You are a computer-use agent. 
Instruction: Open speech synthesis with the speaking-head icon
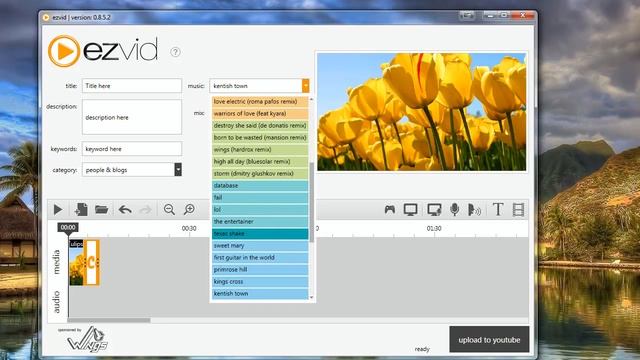point(474,210)
